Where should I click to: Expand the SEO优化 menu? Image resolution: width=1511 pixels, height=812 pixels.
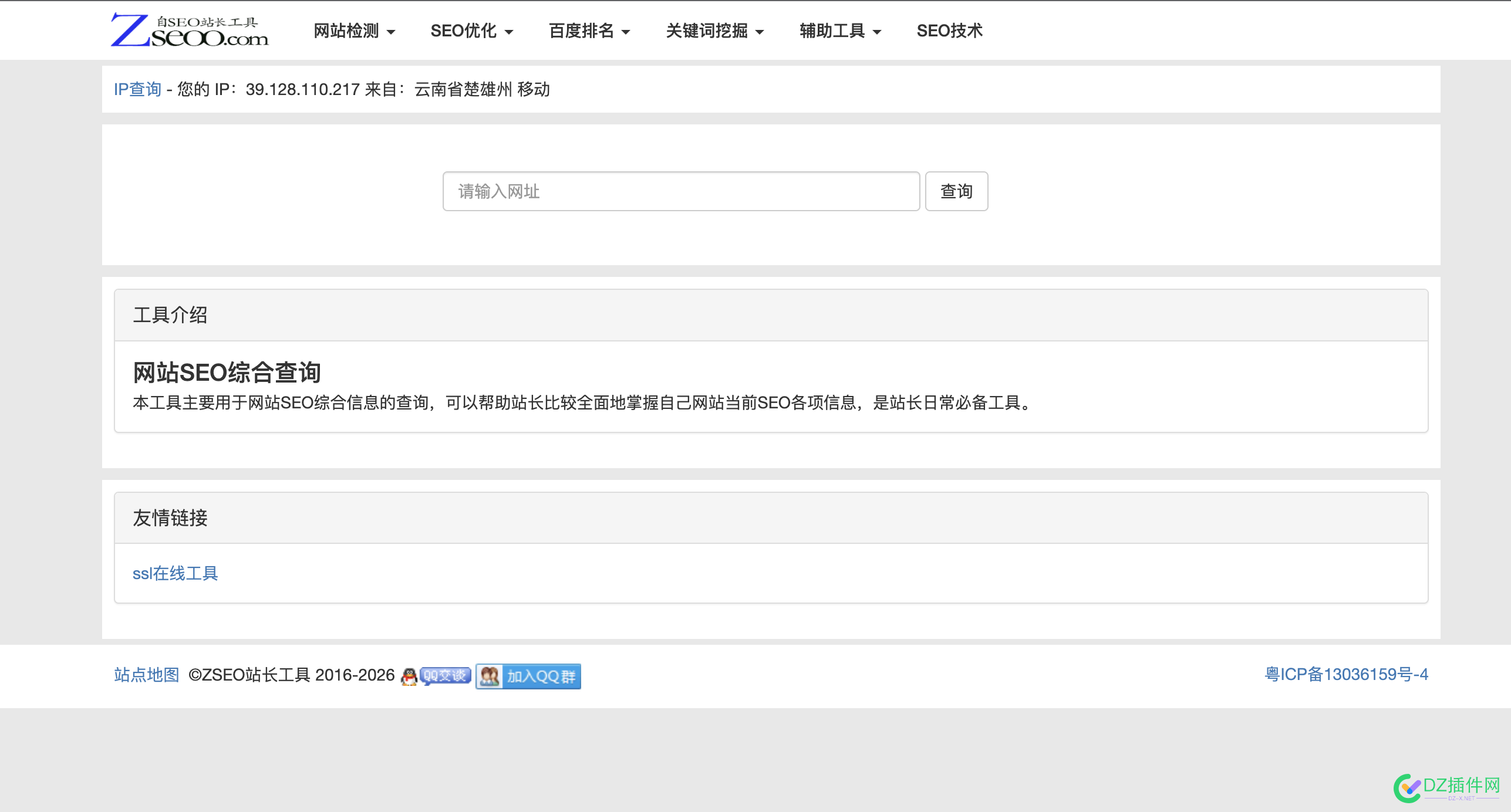[x=472, y=31]
